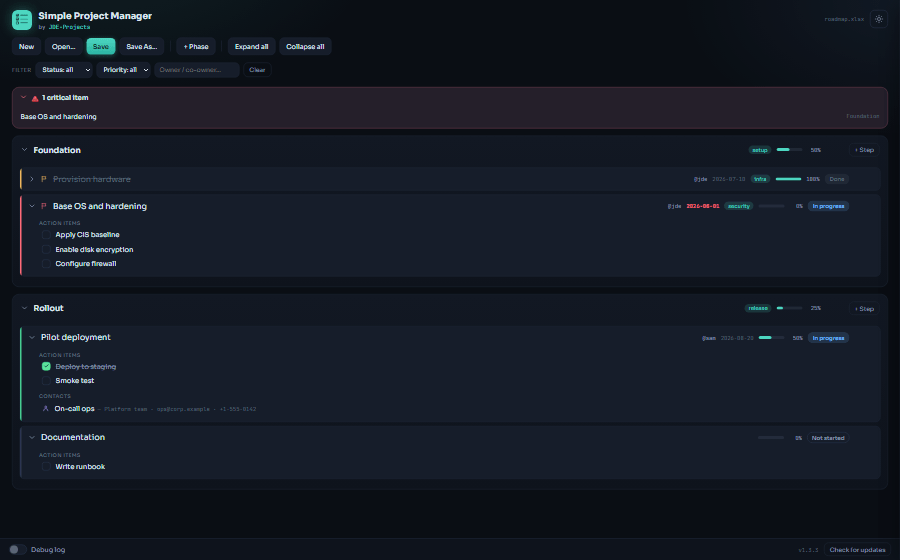Check the Apply CIS baseline checkbox

46,235
